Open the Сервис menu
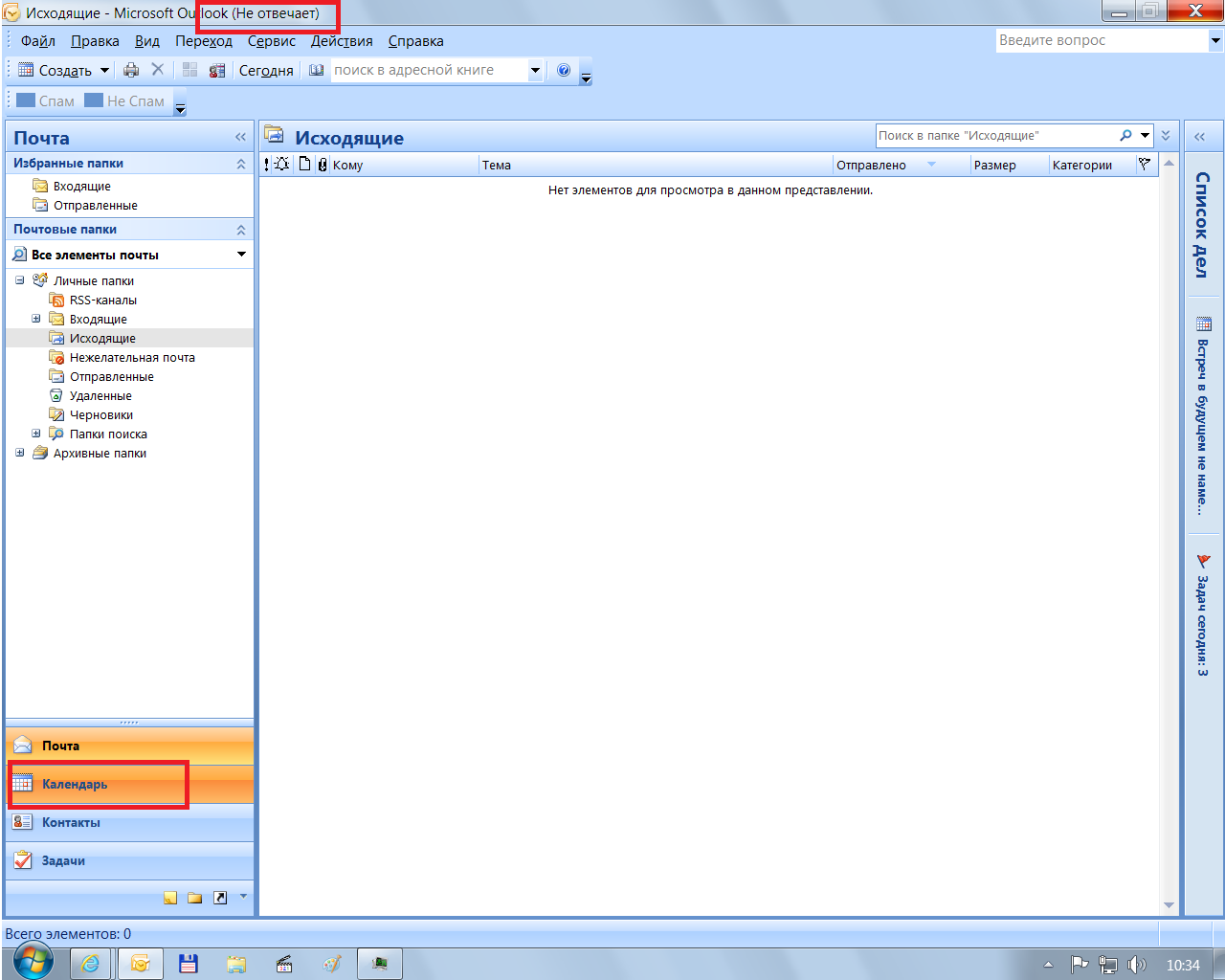1225x980 pixels. 271,41
